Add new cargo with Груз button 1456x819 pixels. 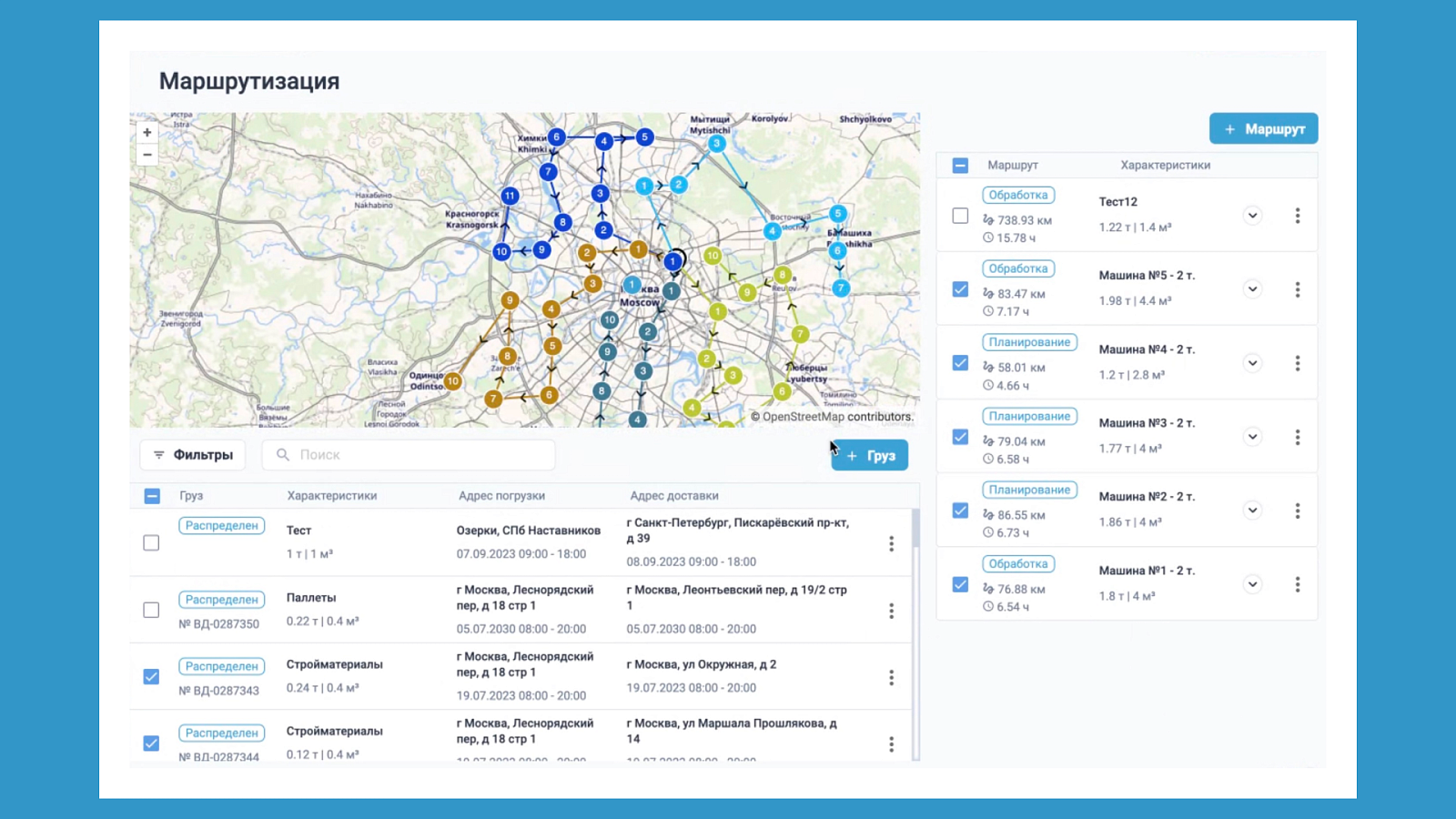click(x=869, y=456)
